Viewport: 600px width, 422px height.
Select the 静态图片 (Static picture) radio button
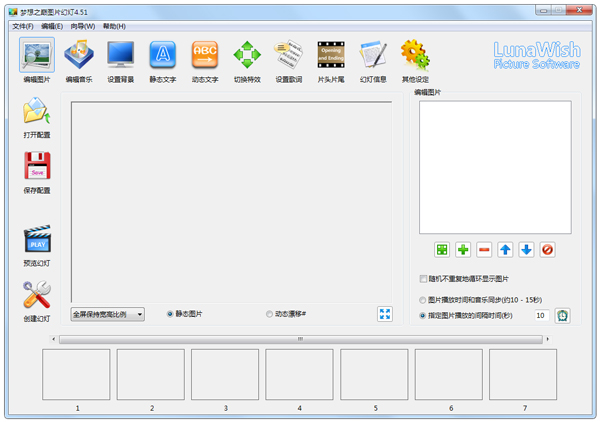click(x=170, y=314)
